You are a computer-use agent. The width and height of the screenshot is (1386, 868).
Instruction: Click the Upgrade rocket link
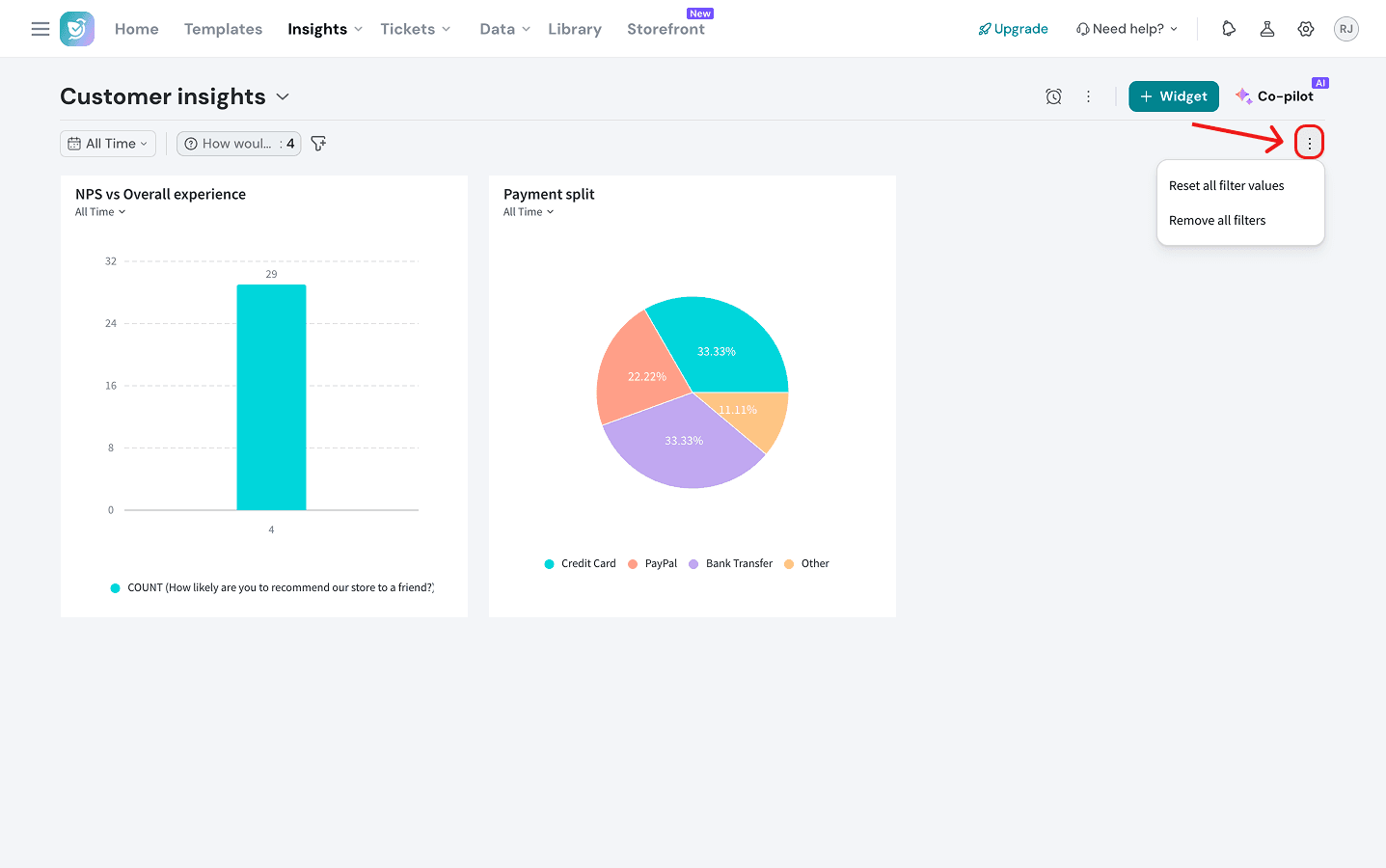coord(1013,29)
